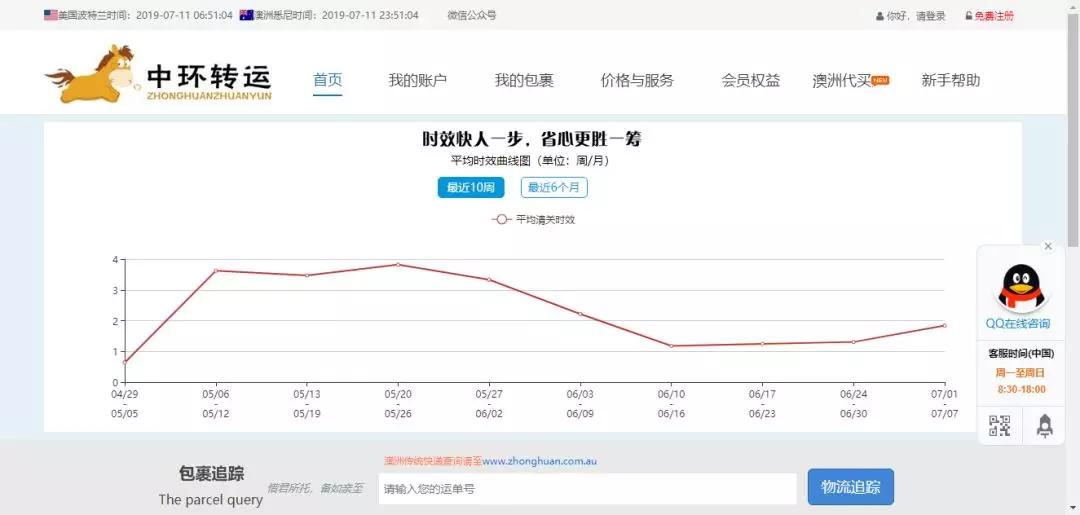Click the 物流追踪 button

coord(851,487)
